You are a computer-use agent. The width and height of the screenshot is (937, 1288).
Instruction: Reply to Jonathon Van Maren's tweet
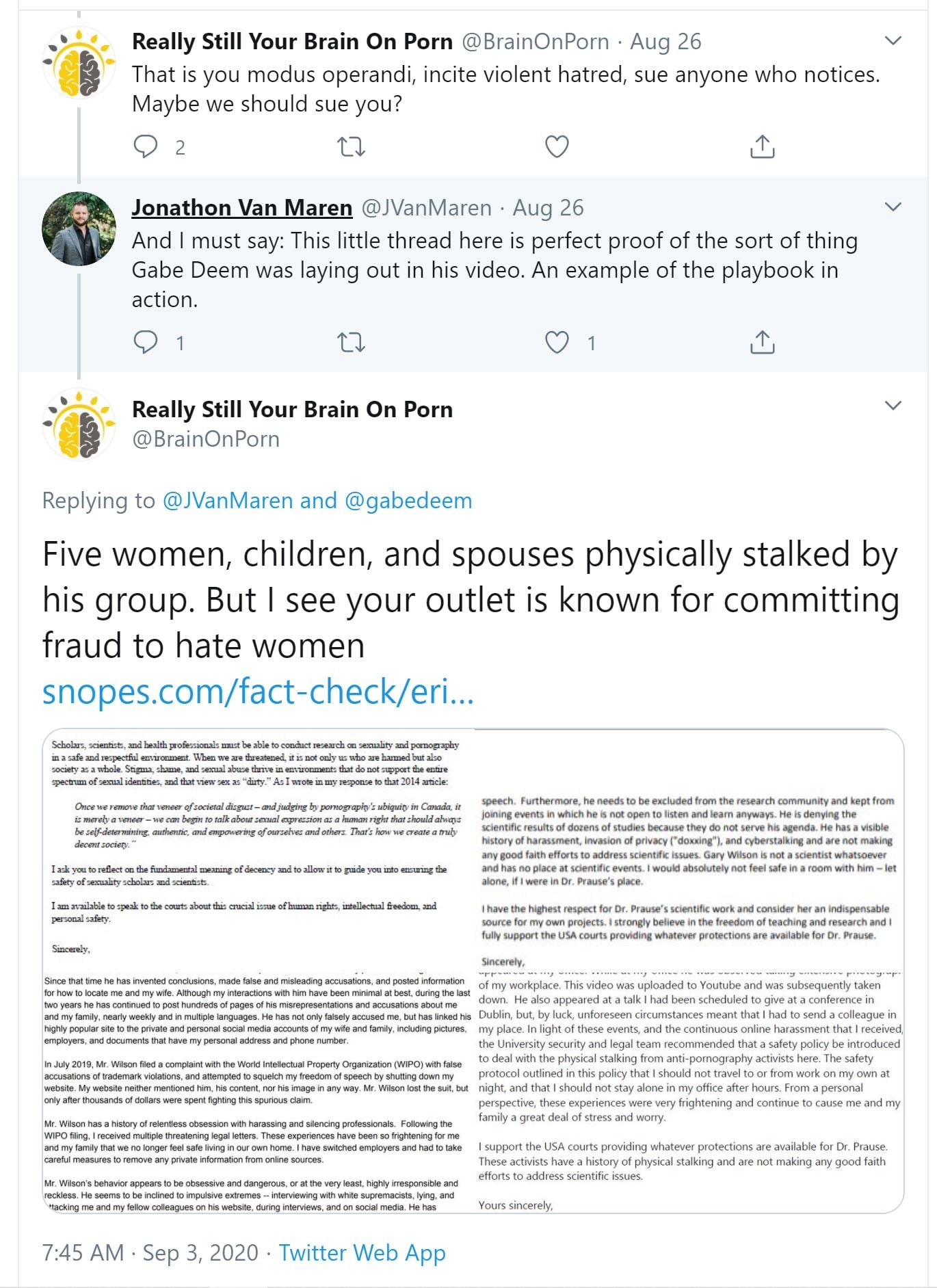(145, 342)
